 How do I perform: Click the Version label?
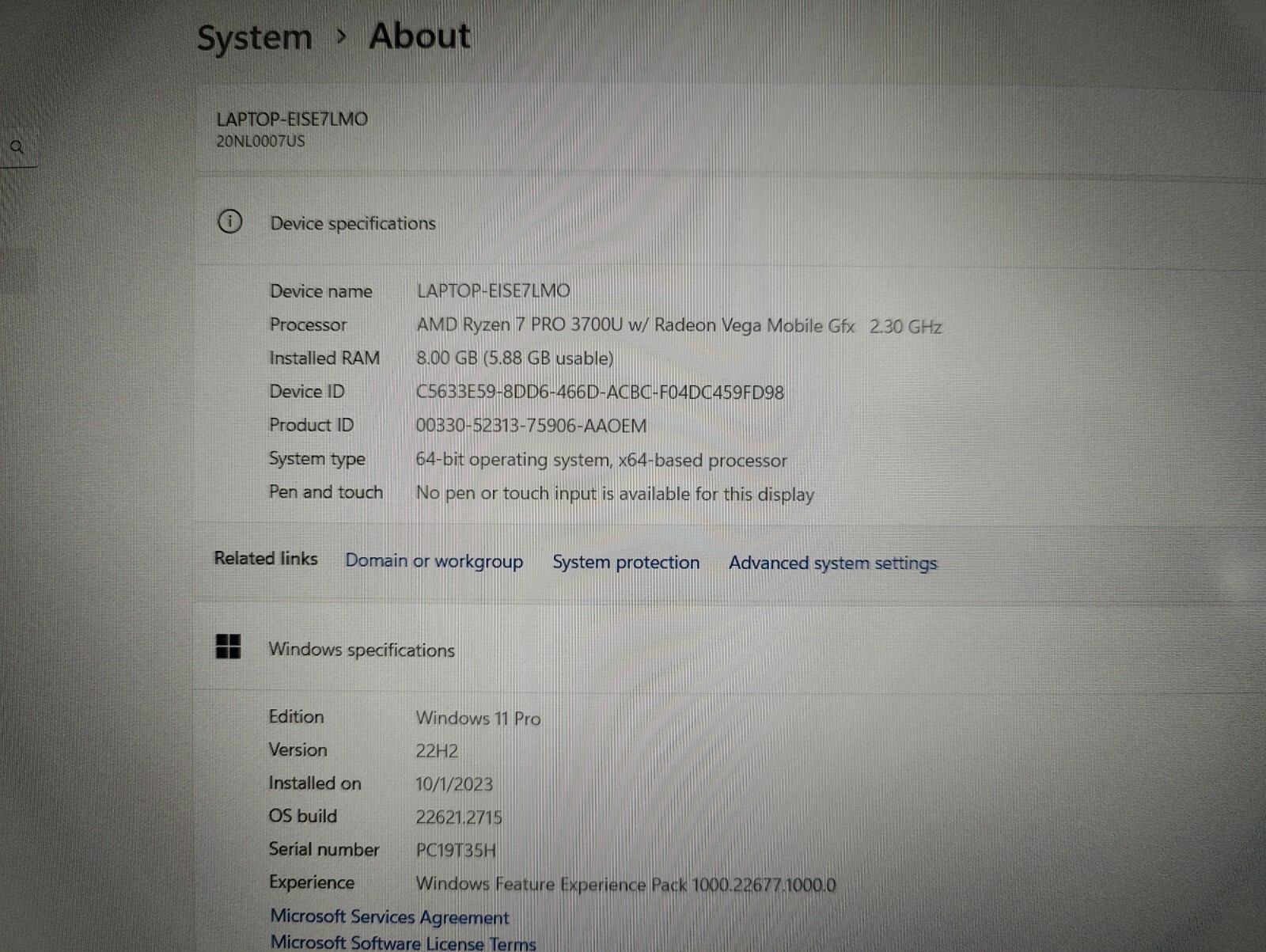[298, 749]
